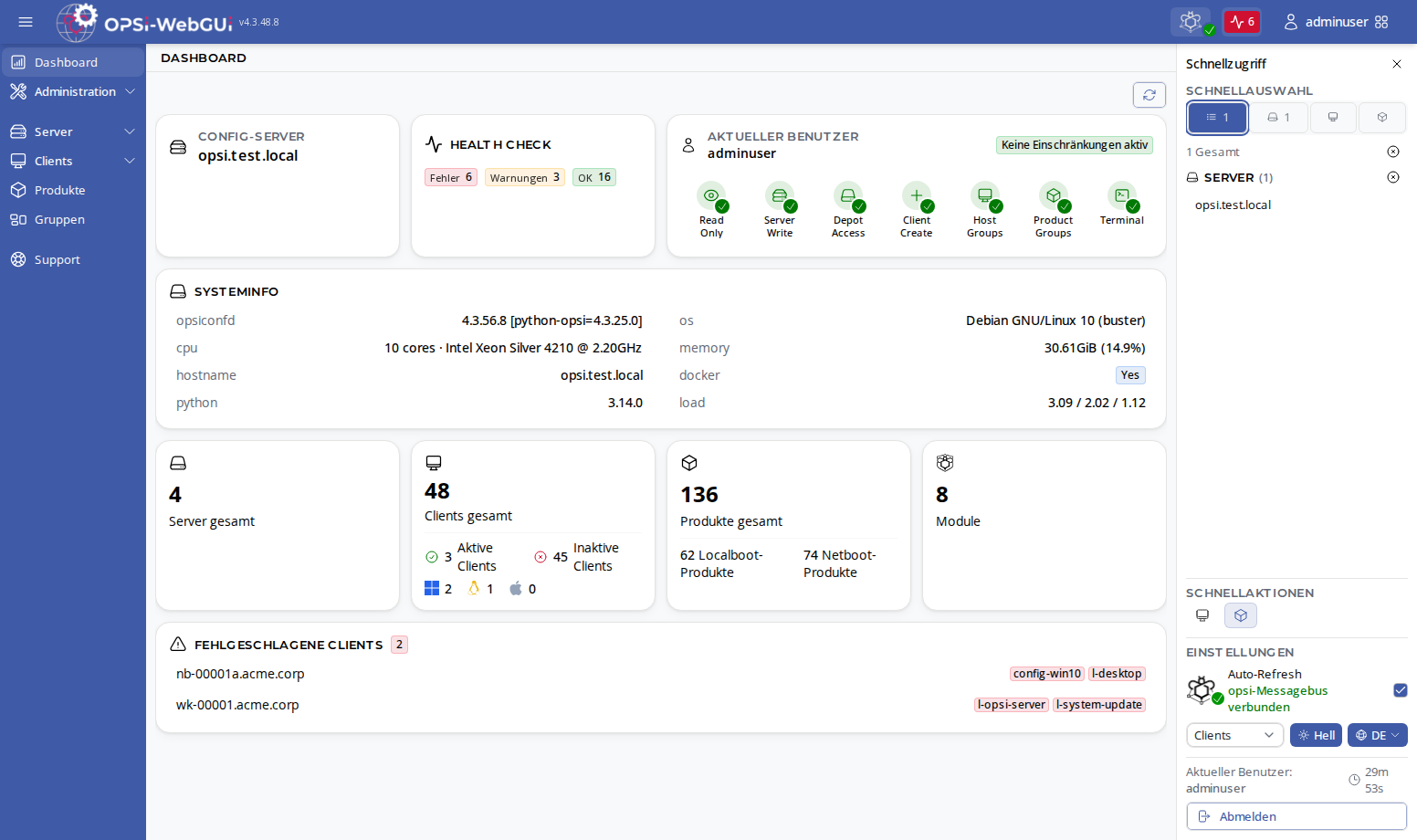Screen dimensions: 1417x840
Task: Clear the entire selection next to 1 Gesamt
Action: pyautogui.click(x=1393, y=152)
